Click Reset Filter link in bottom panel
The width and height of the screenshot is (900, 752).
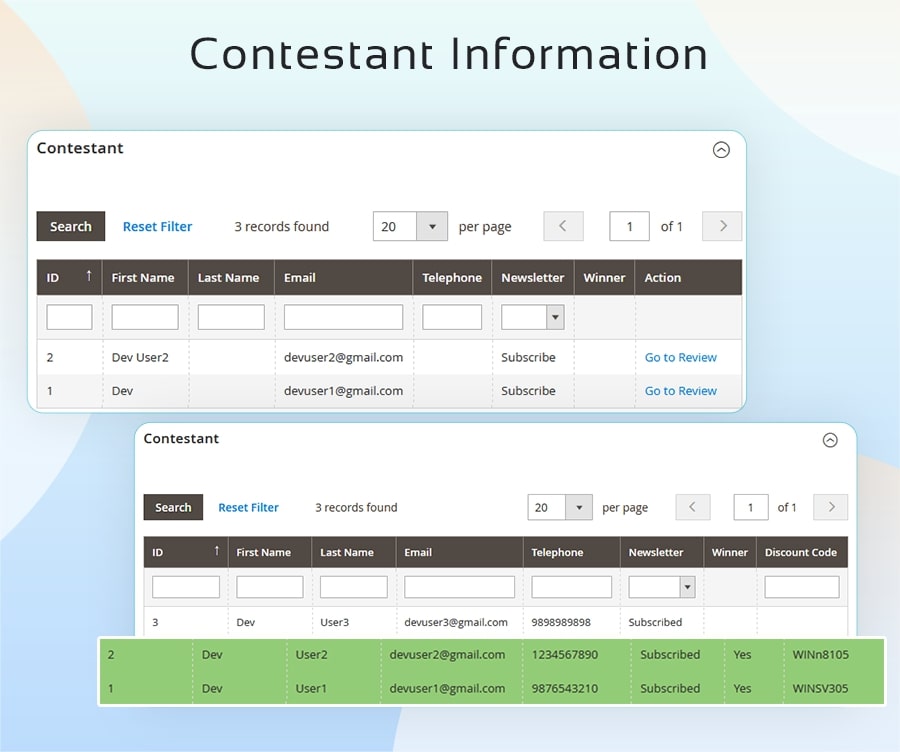click(248, 507)
